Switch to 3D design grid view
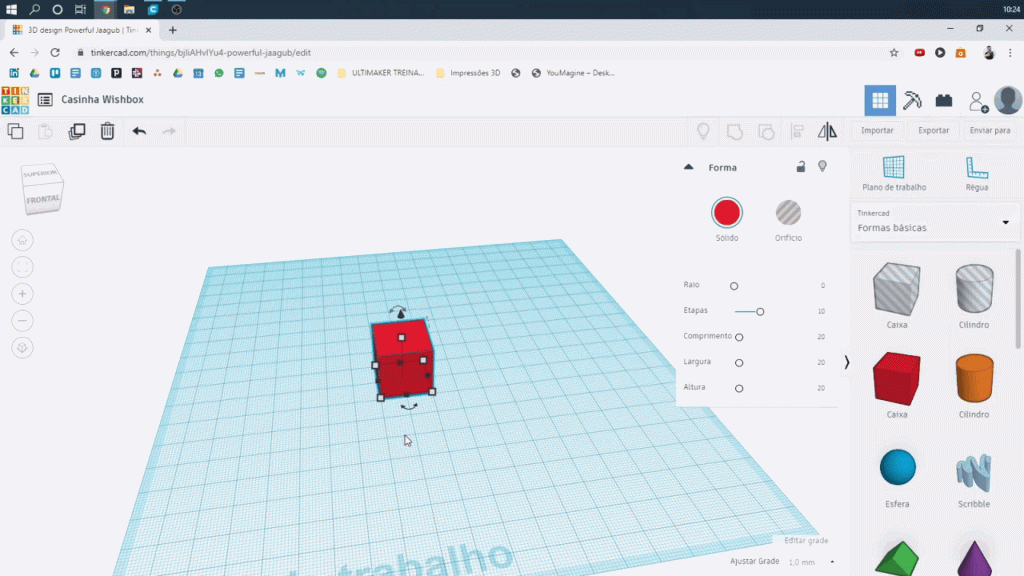Screen dimensions: 1024x576 tap(880, 100)
